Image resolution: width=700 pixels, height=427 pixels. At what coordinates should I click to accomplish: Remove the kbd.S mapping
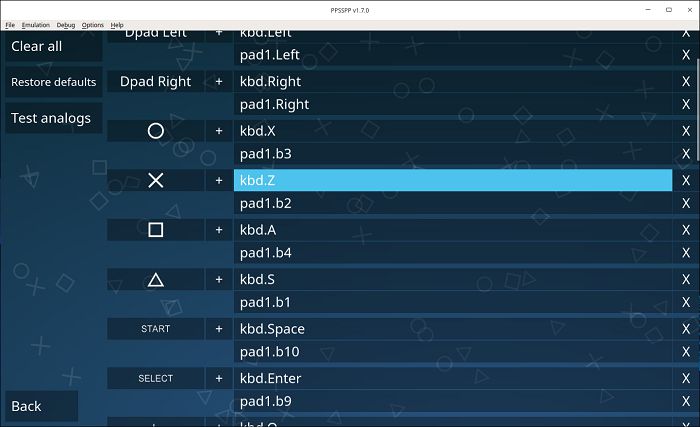coord(686,280)
